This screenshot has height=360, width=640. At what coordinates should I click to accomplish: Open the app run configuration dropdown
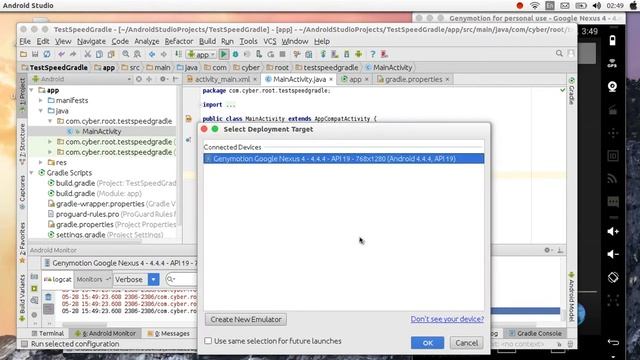(x=201, y=54)
